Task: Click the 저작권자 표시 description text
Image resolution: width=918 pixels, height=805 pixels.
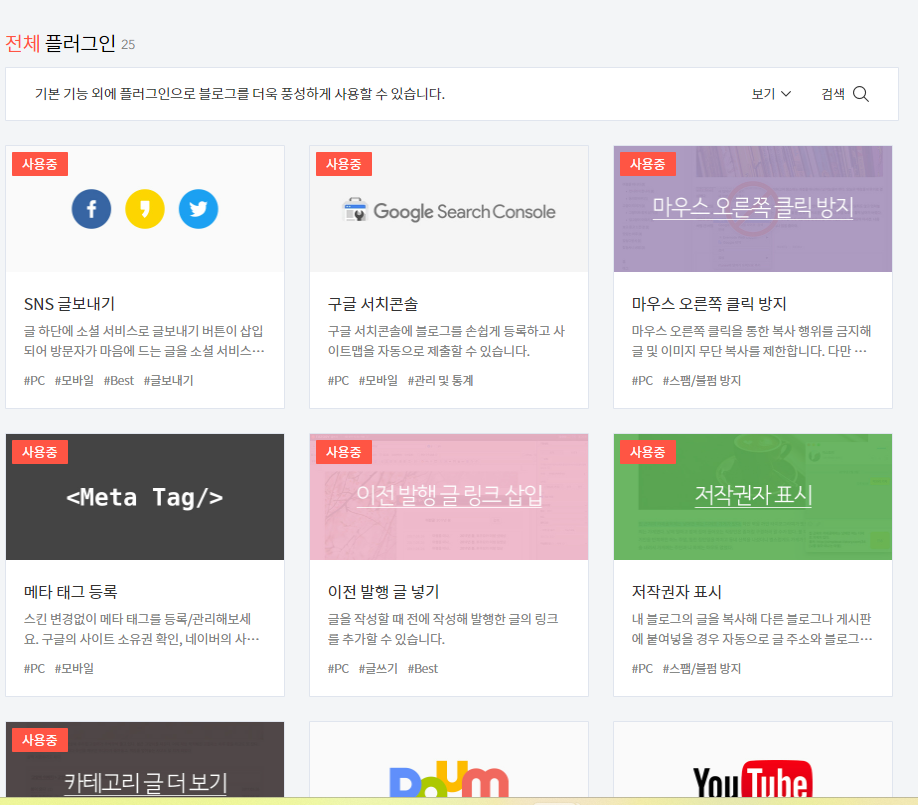Action: pyautogui.click(x=752, y=629)
